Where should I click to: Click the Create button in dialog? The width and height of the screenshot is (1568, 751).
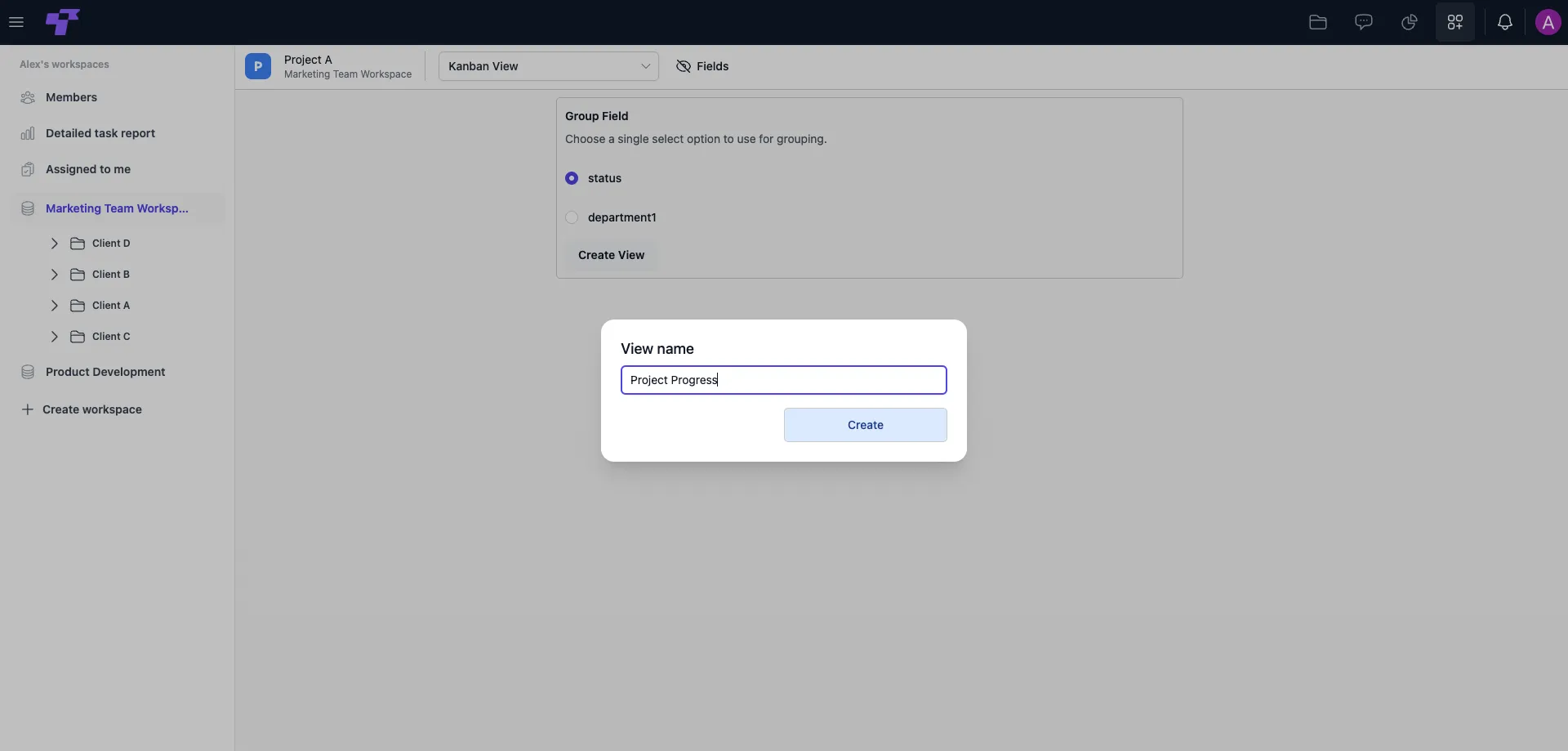866,425
